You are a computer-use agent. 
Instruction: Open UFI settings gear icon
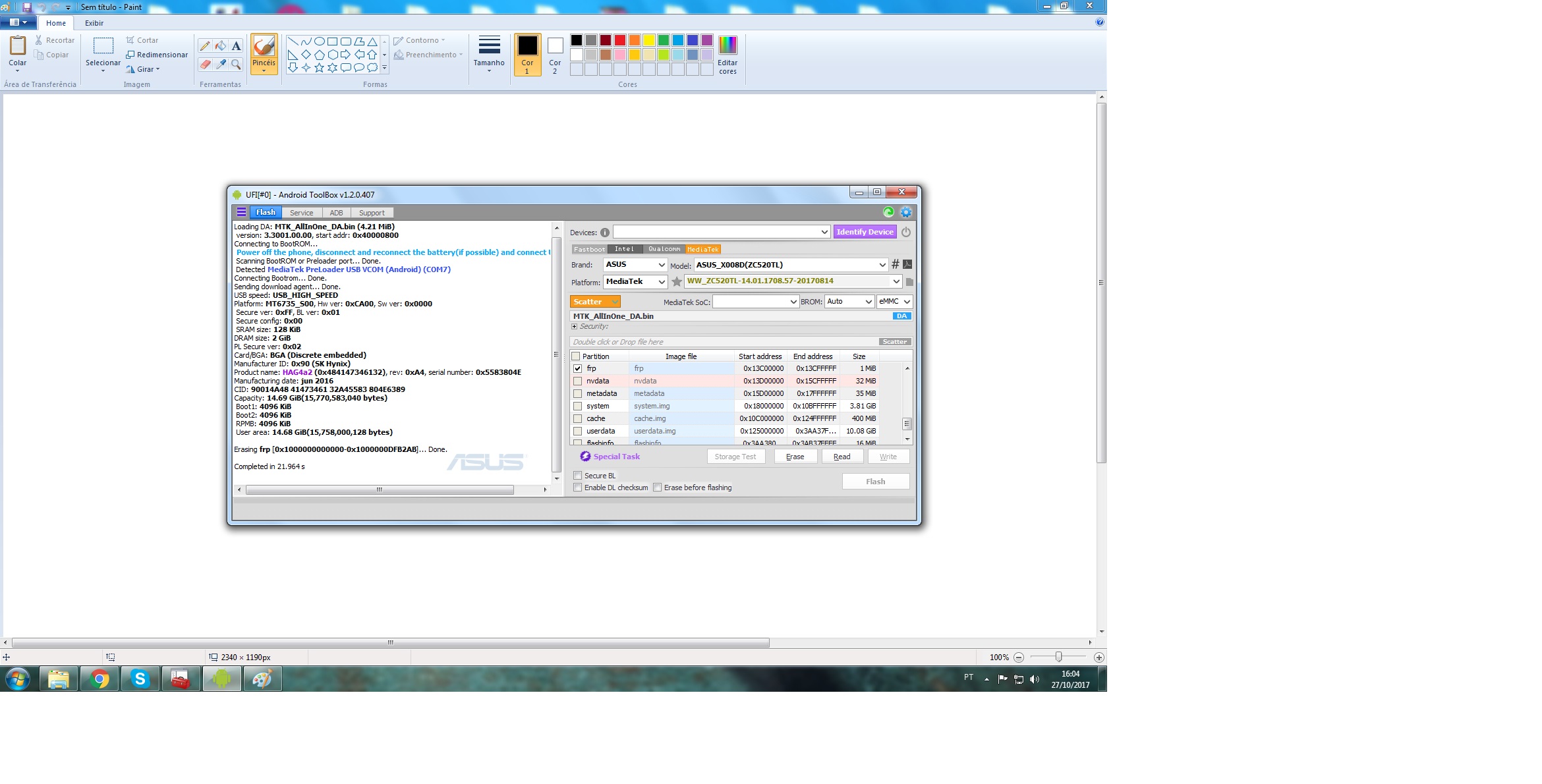pos(906,211)
